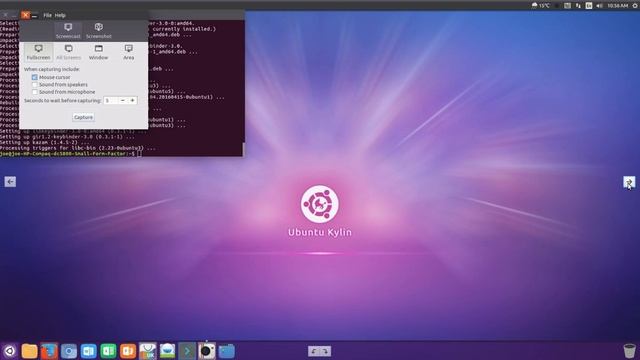Viewport: 640px width, 360px height.
Task: Open the session gear menu in top panel
Action: (635, 5)
